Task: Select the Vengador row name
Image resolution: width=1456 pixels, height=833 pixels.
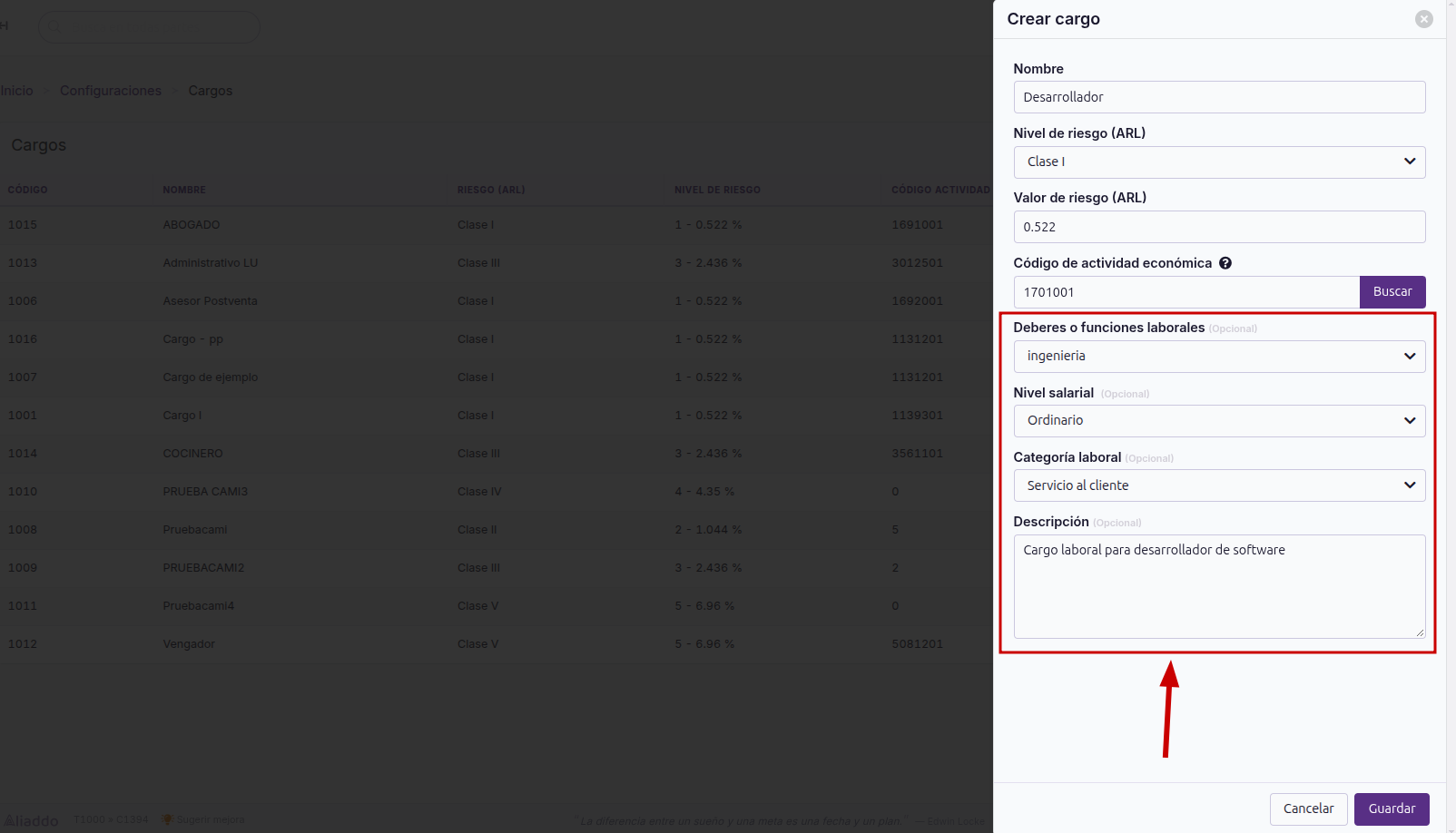Action: (189, 644)
